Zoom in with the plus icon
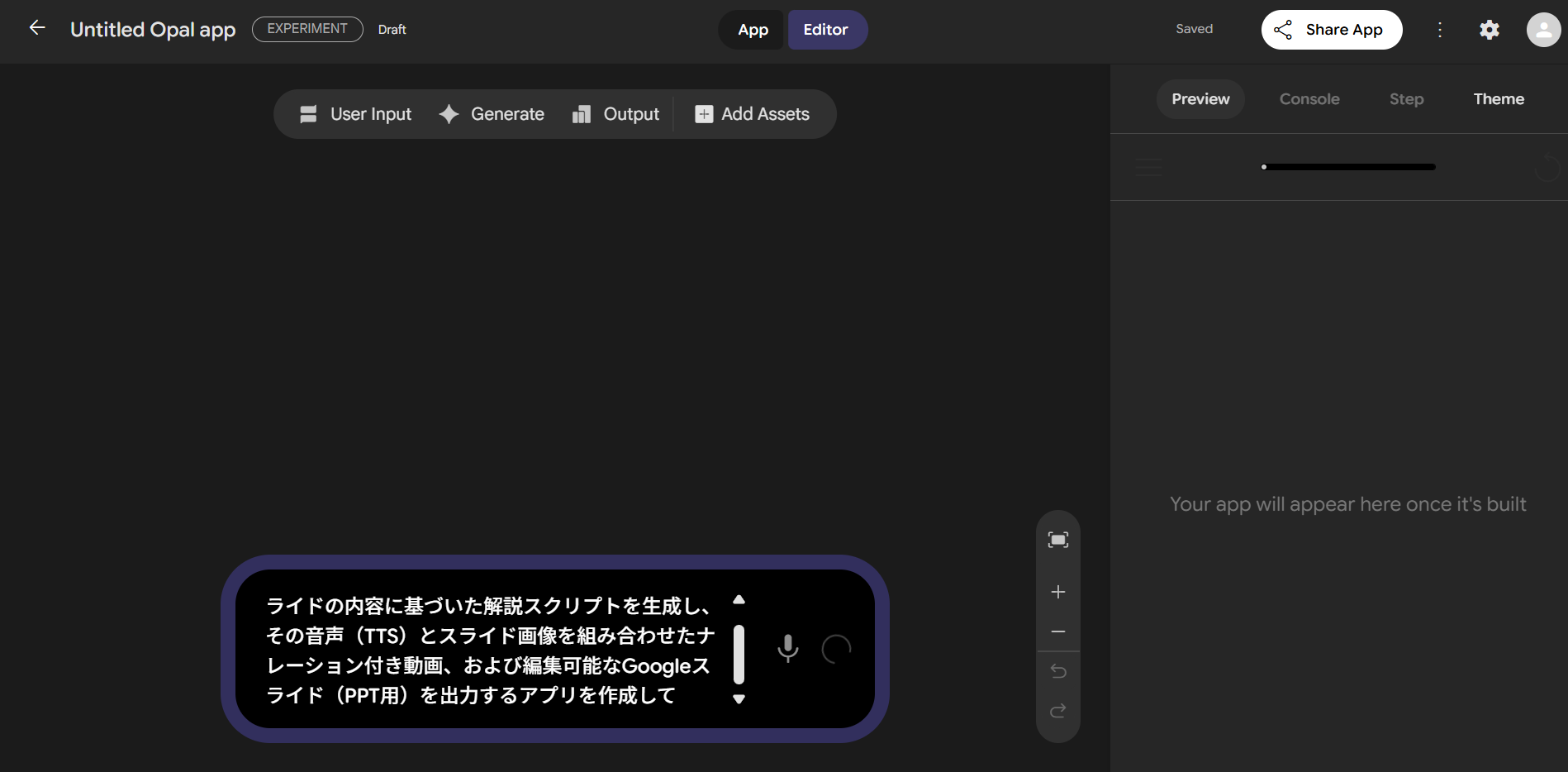The image size is (1568, 772). [1057, 592]
